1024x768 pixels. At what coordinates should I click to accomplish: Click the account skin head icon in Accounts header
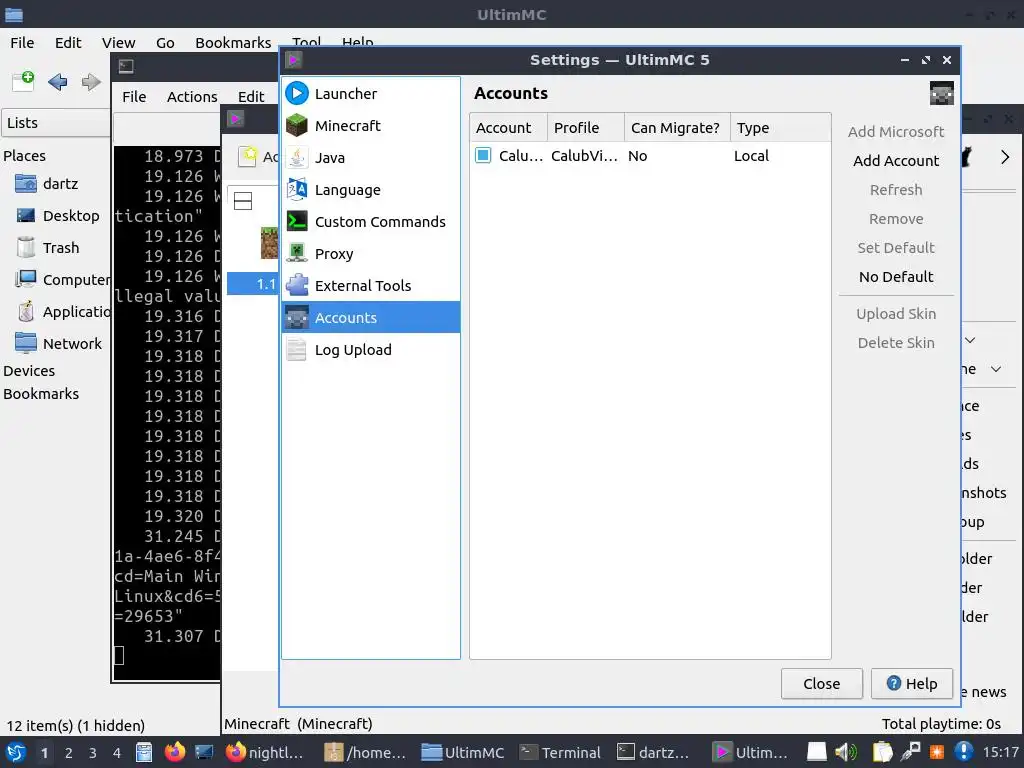[x=941, y=93]
